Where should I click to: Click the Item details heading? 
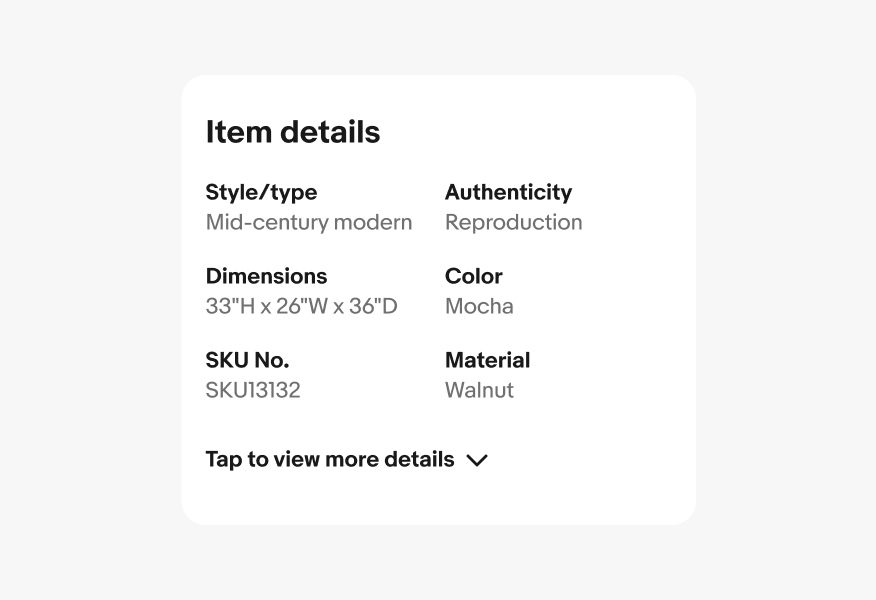coord(293,132)
